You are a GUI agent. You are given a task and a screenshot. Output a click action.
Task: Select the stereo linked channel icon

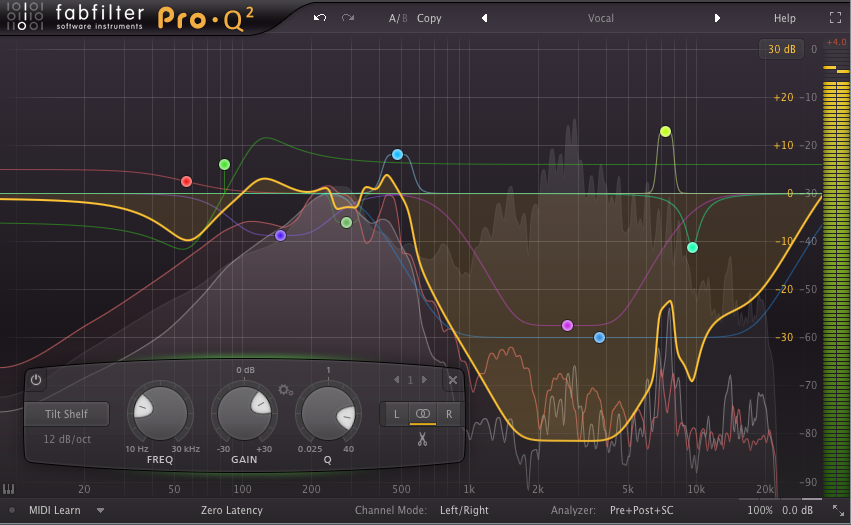422,413
